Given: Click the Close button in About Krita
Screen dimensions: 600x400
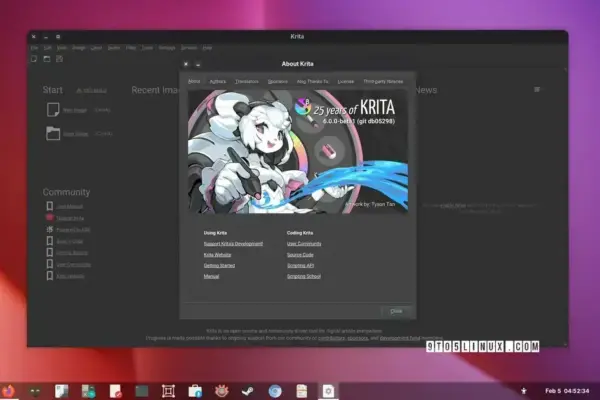Looking at the screenshot, I should coord(396,311).
